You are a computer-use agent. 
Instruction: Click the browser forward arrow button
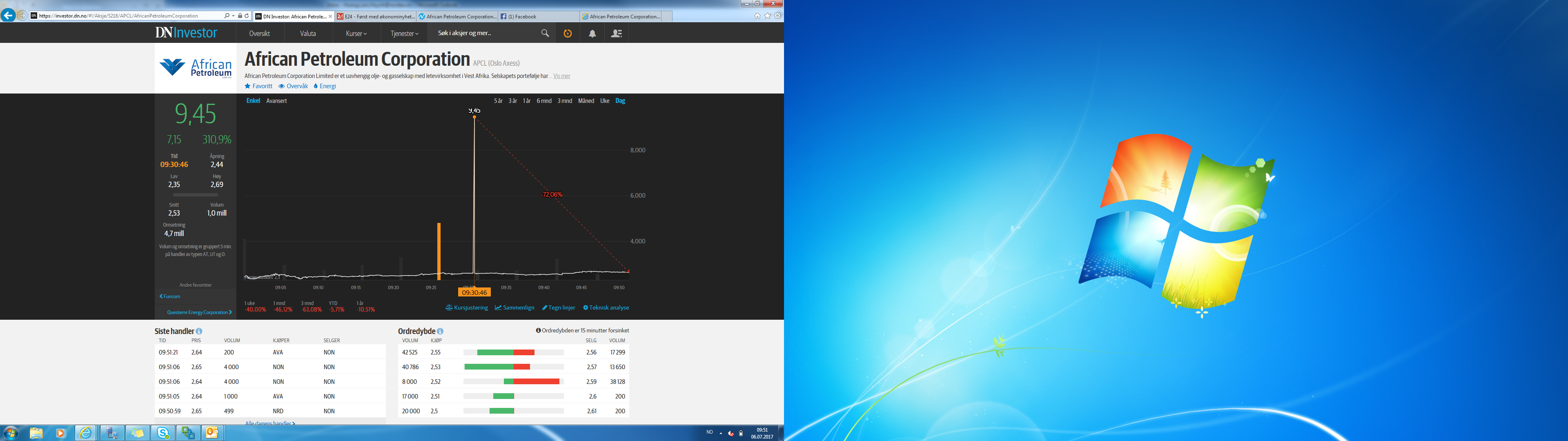[22, 16]
